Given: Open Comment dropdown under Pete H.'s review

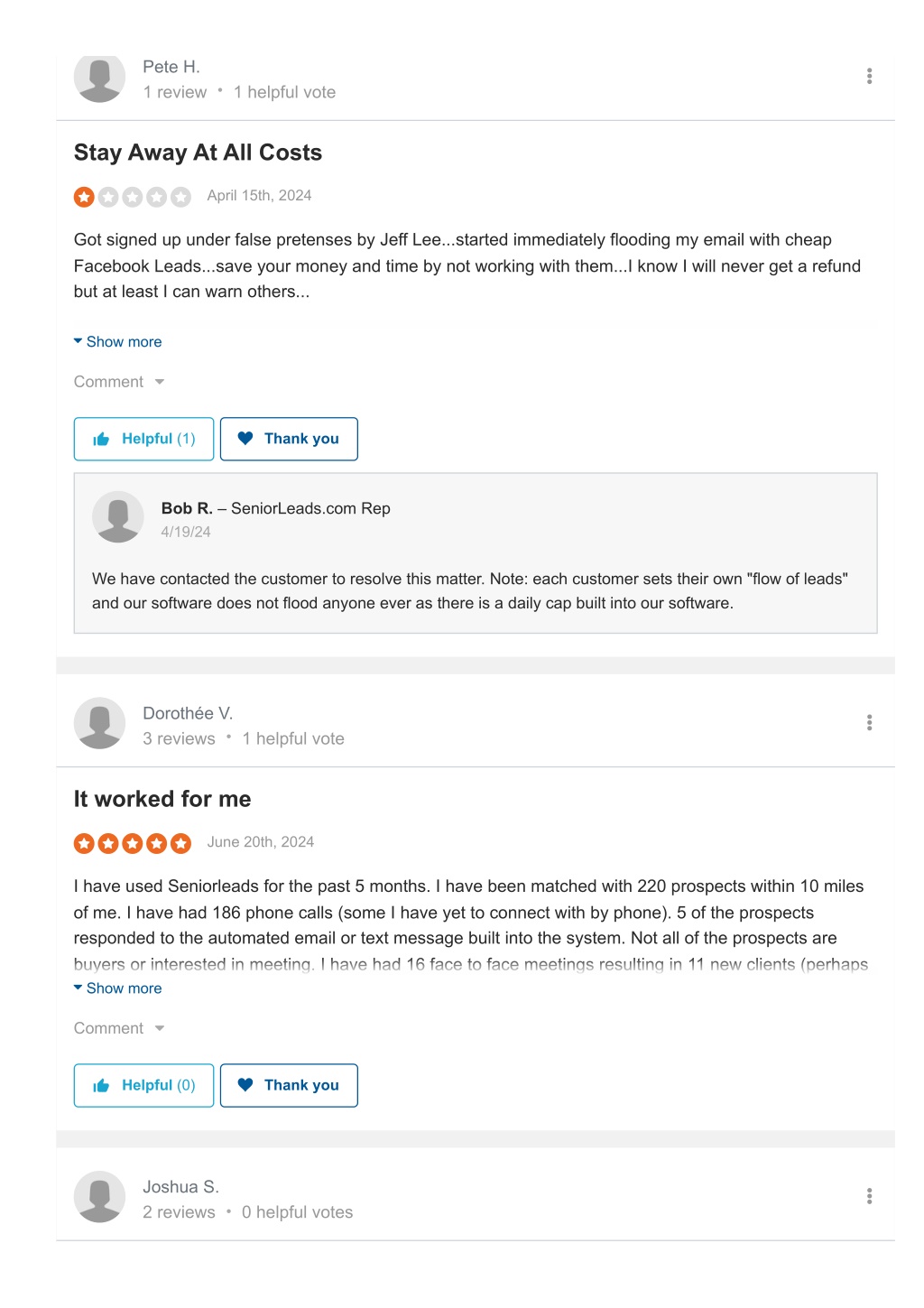Looking at the screenshot, I should click(119, 382).
